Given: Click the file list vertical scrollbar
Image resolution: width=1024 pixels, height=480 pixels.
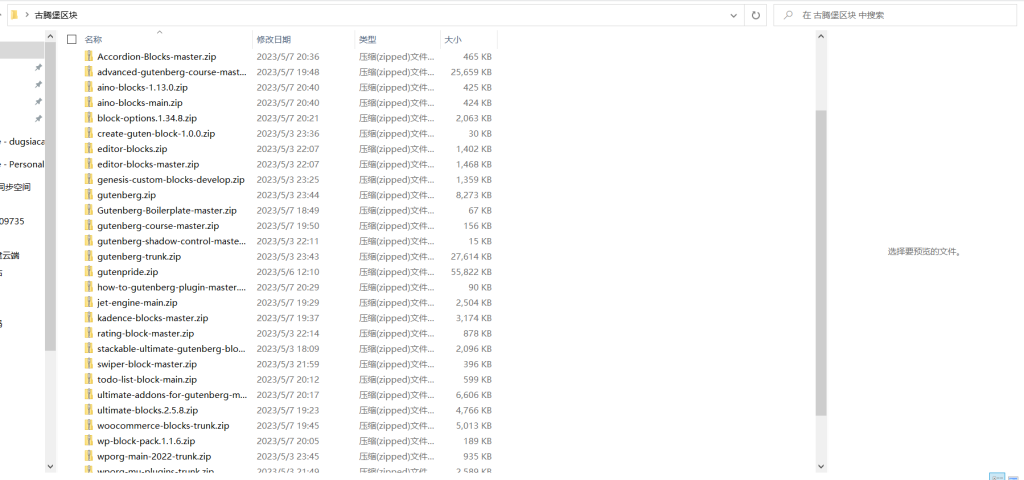Looking at the screenshot, I should click(821, 263).
